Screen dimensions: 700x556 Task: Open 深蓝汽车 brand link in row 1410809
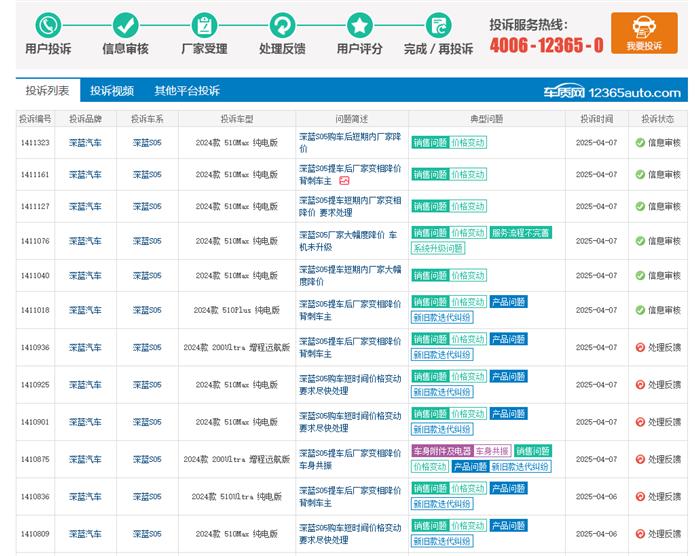click(x=85, y=534)
